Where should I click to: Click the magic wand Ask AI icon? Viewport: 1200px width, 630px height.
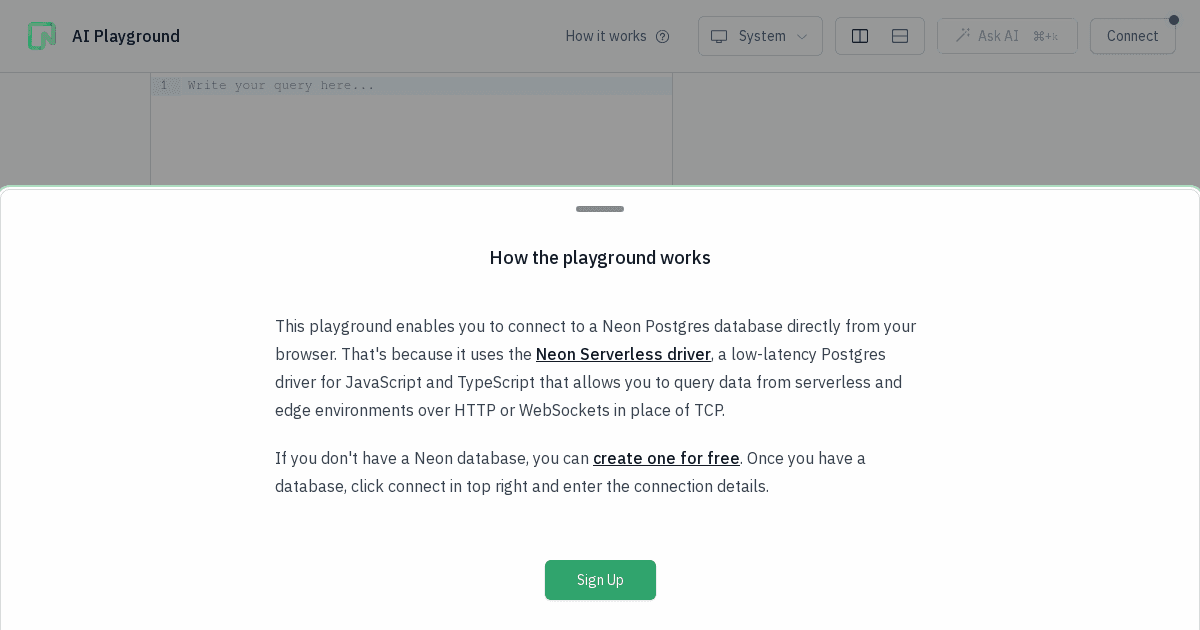click(x=963, y=35)
